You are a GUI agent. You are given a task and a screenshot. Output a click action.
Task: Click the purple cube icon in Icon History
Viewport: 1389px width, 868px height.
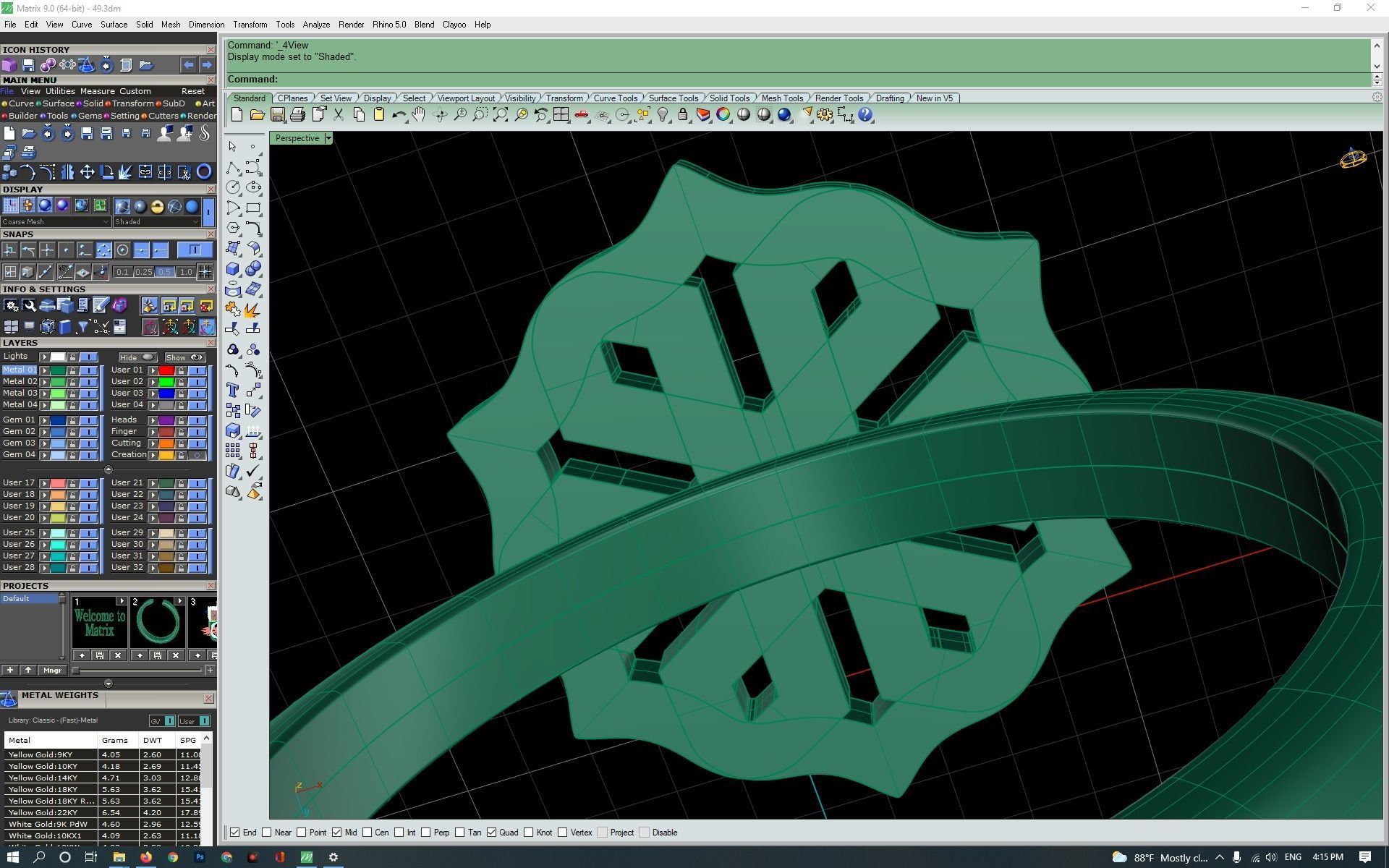tap(9, 65)
